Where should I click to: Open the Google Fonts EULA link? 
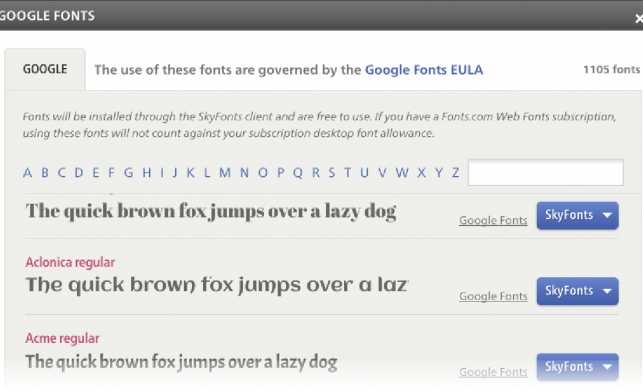click(424, 70)
